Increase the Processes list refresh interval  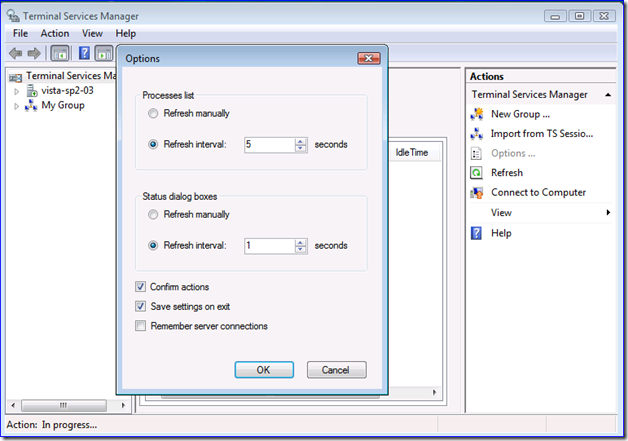tap(300, 141)
